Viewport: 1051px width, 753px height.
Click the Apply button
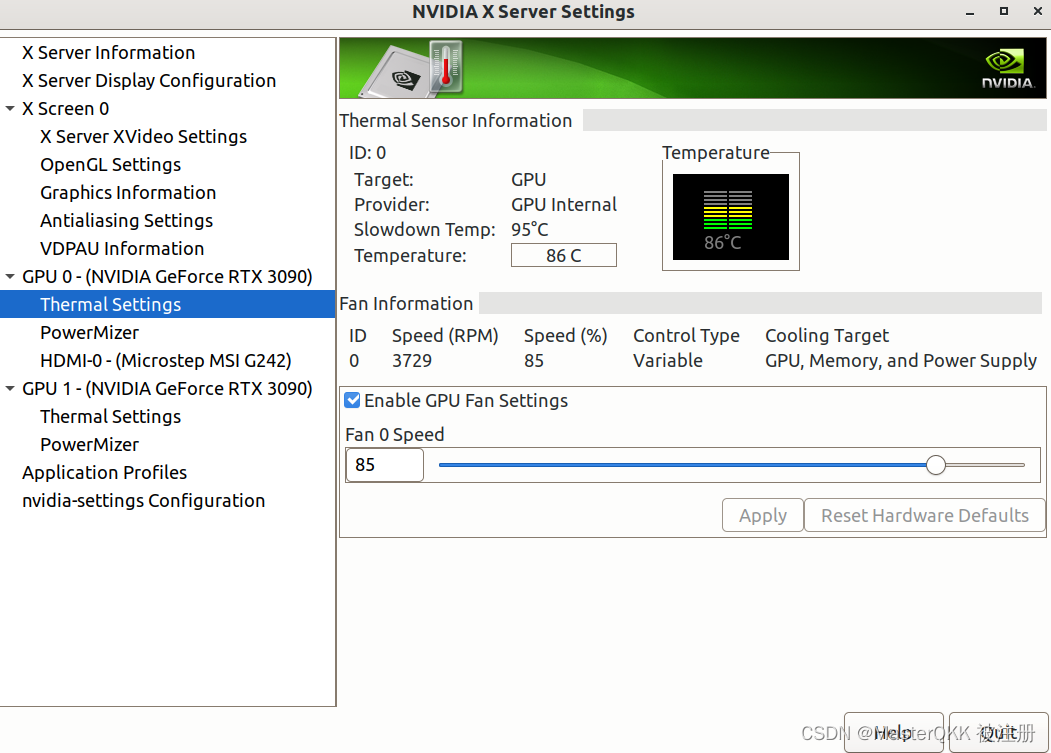(763, 515)
